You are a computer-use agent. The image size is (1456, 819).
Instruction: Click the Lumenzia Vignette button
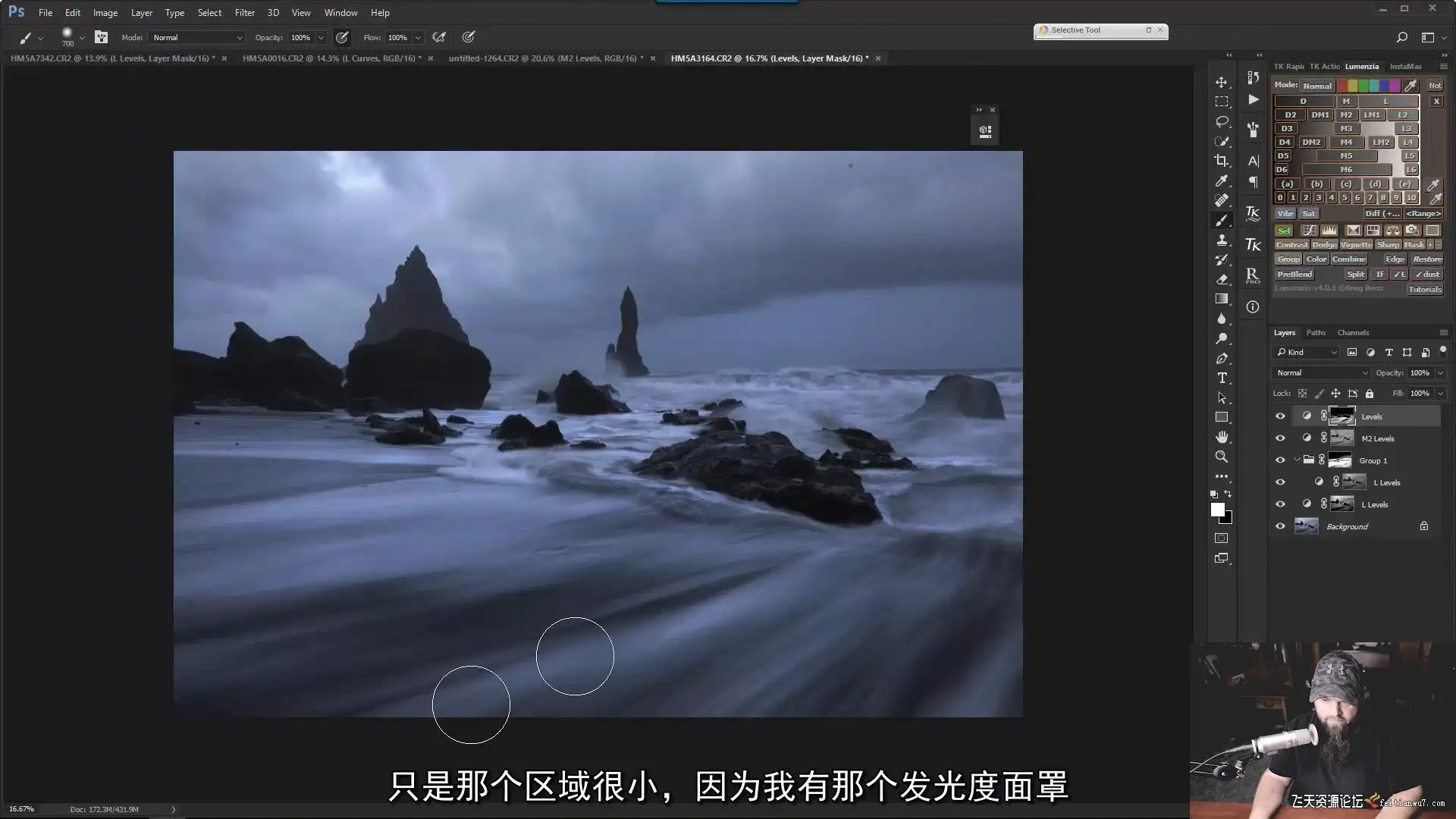coord(1355,245)
